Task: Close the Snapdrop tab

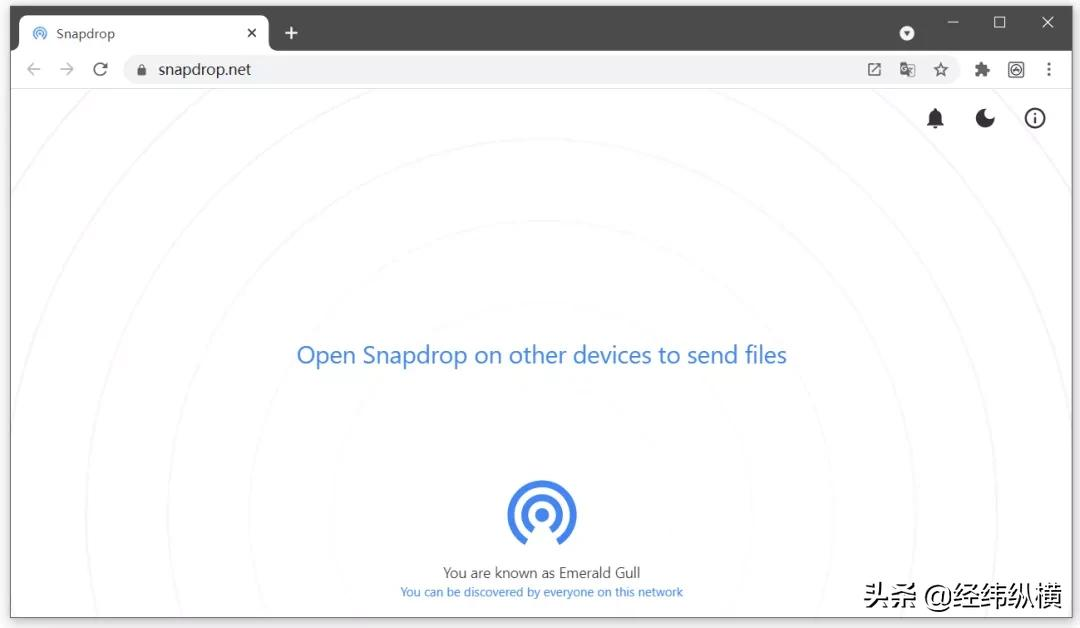Action: pos(252,33)
